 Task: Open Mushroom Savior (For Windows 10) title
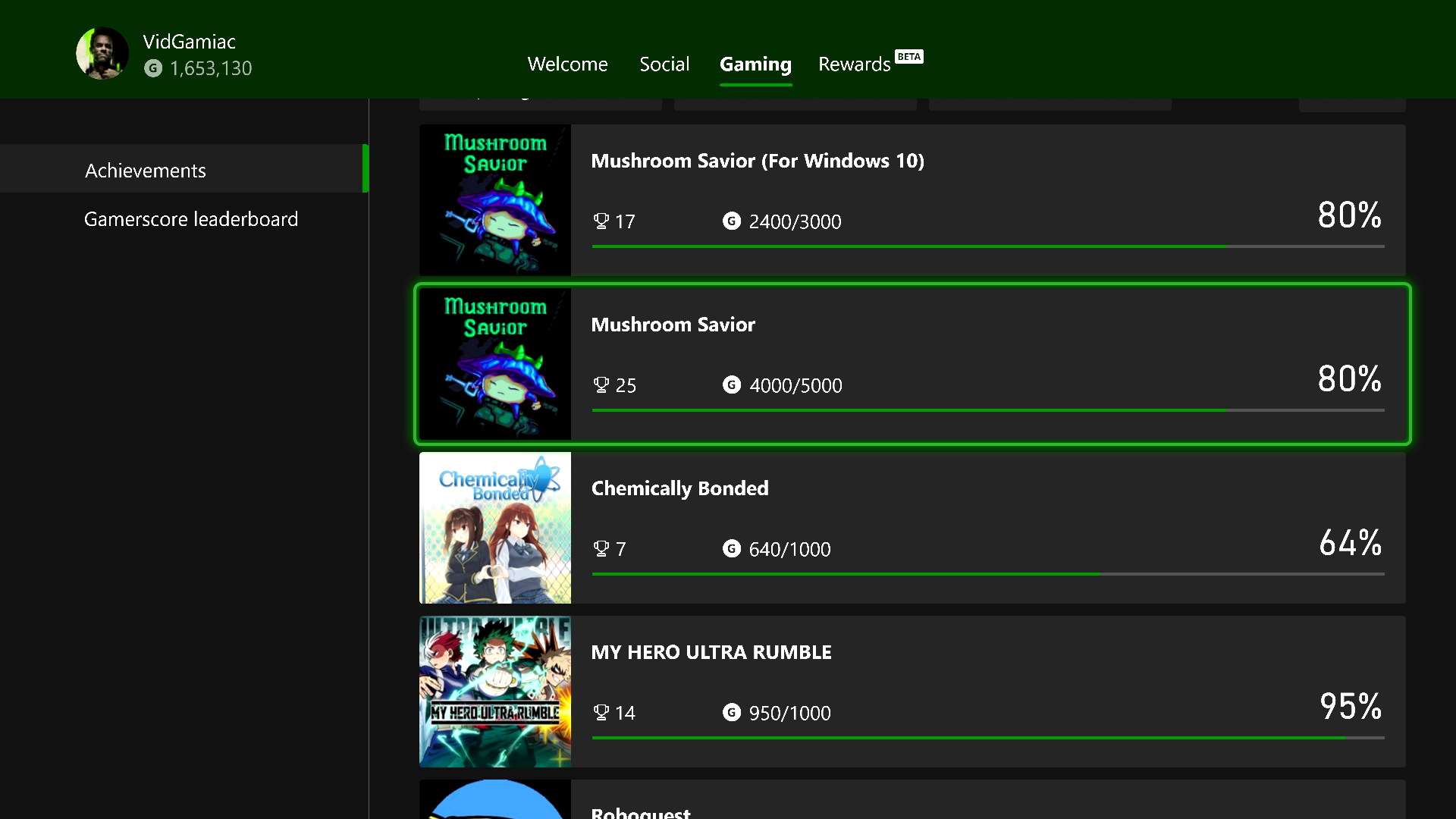(x=757, y=161)
